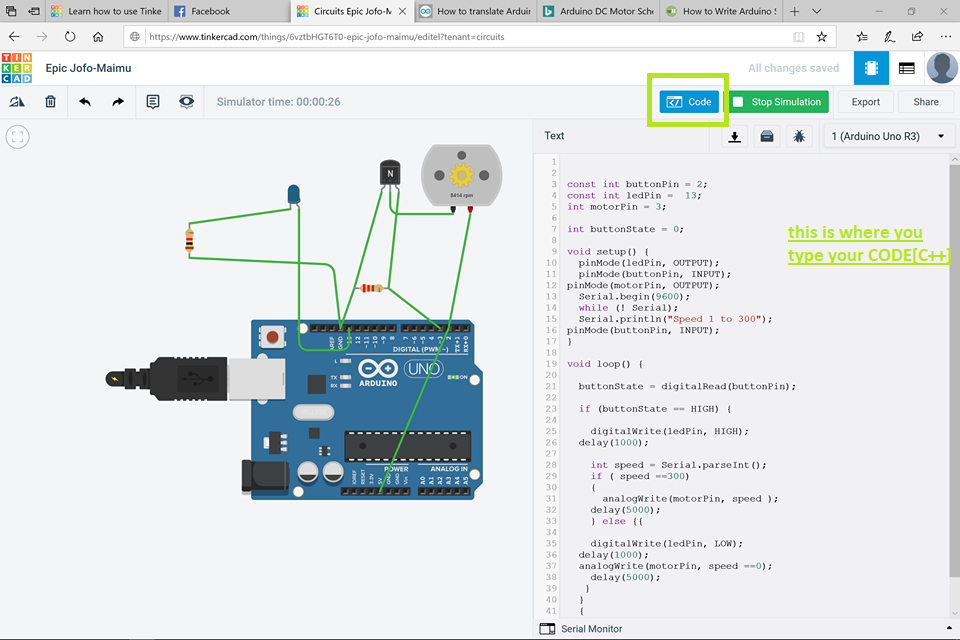Add this page to favorites star
The height and width of the screenshot is (640, 960).
[x=822, y=37]
